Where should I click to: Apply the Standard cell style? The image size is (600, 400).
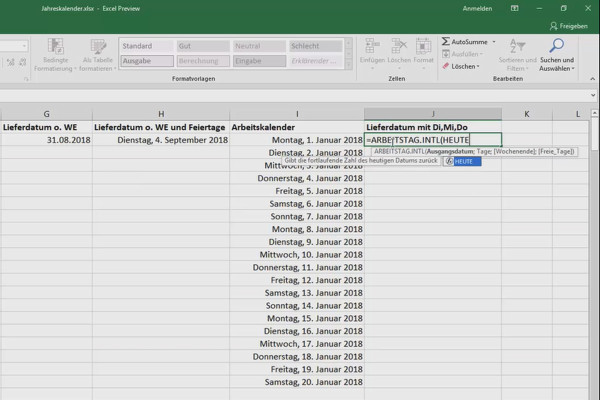tap(147, 46)
